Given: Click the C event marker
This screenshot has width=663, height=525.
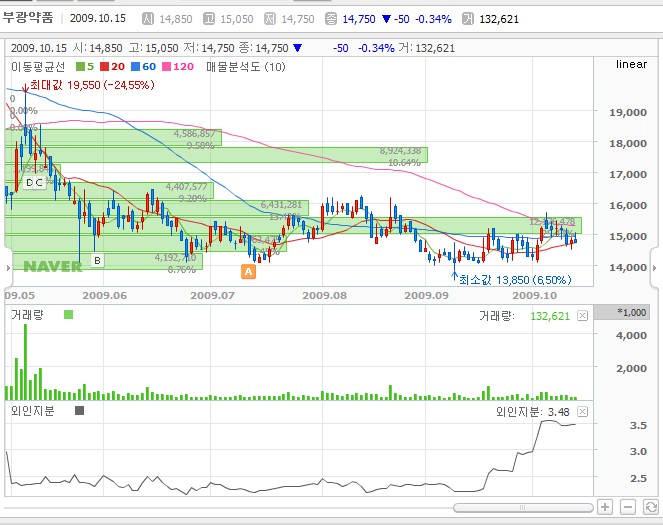Looking at the screenshot, I should click(39, 183).
